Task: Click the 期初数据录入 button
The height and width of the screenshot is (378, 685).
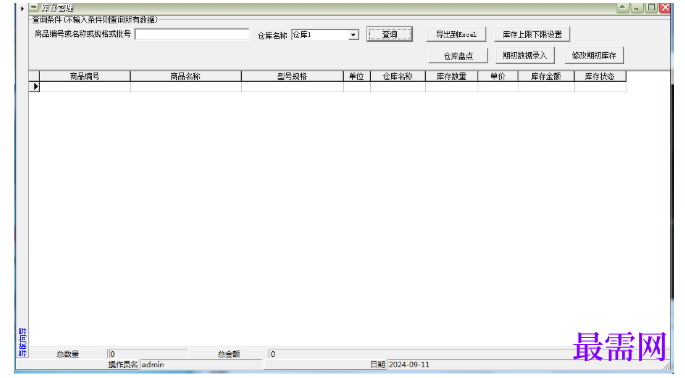Action: [x=525, y=55]
